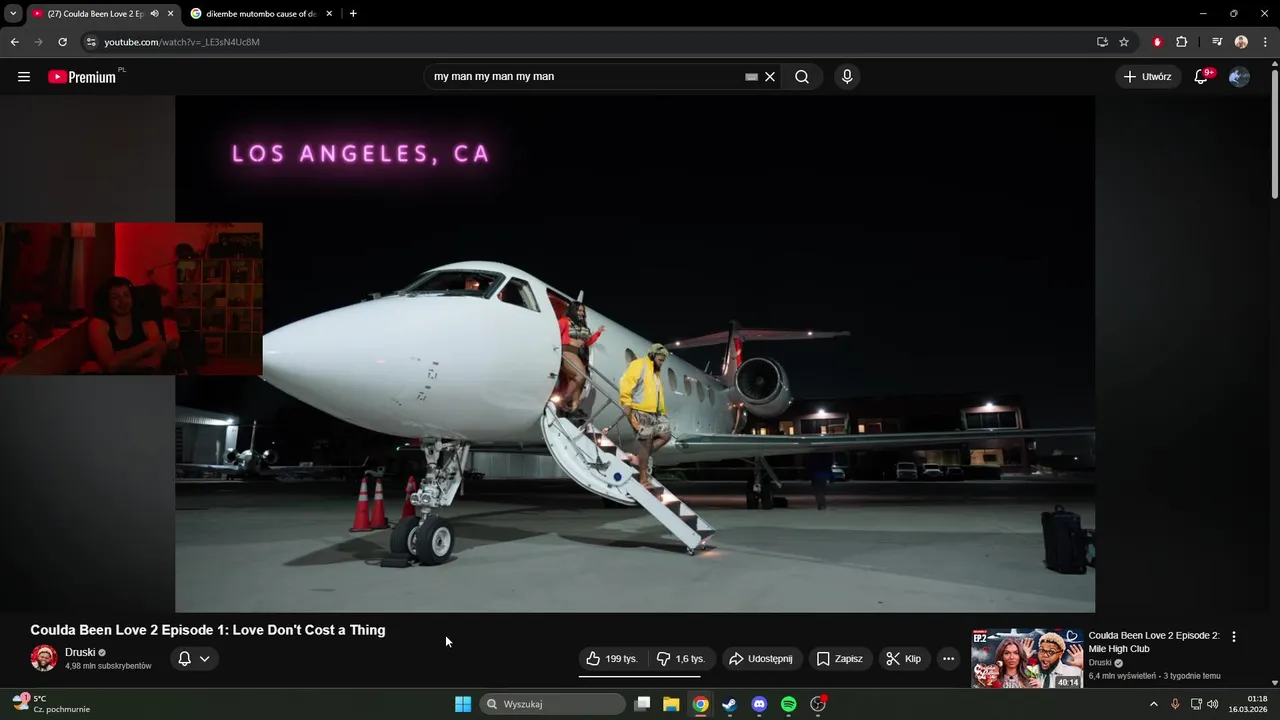Open Discord from the taskbar
The image size is (1280, 720).
(759, 704)
